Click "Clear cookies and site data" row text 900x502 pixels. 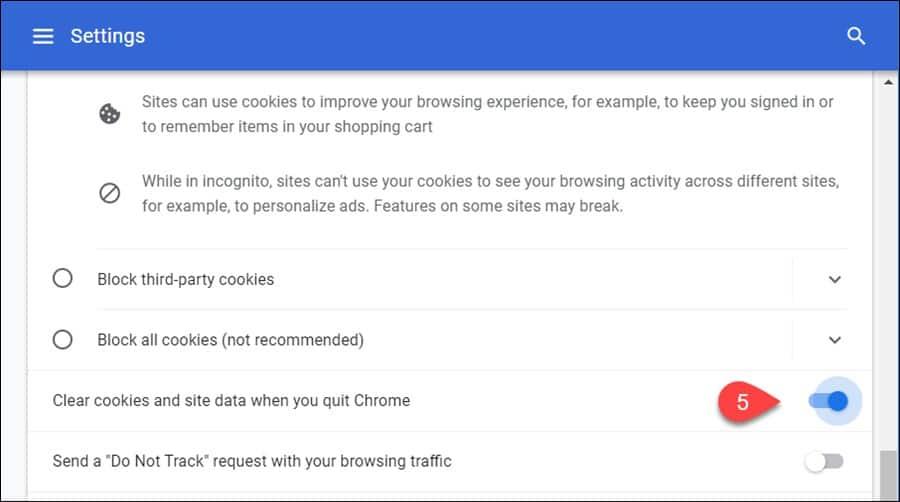[231, 401]
